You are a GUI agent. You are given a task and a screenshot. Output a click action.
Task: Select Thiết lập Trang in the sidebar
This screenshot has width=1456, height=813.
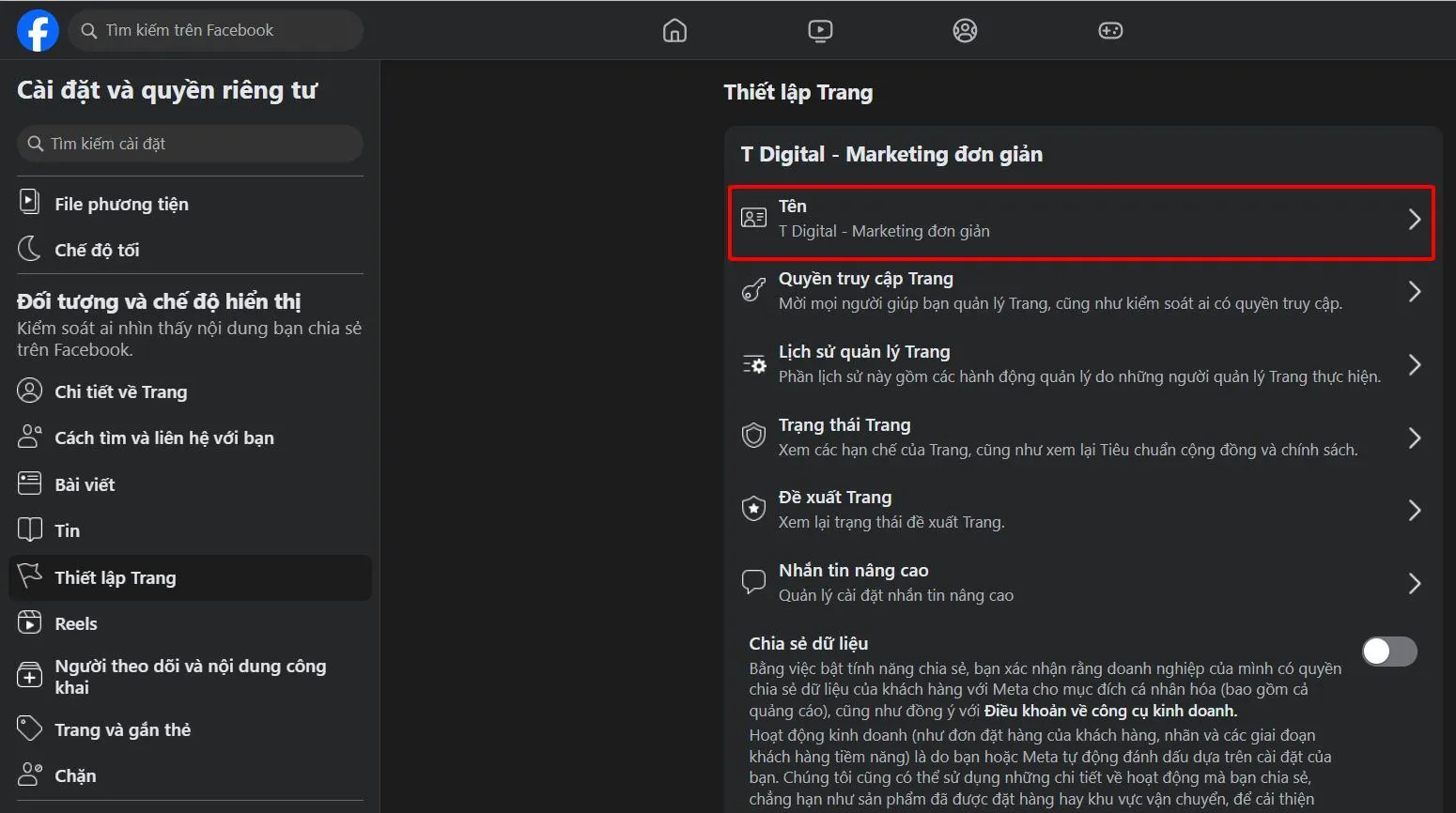(117, 576)
